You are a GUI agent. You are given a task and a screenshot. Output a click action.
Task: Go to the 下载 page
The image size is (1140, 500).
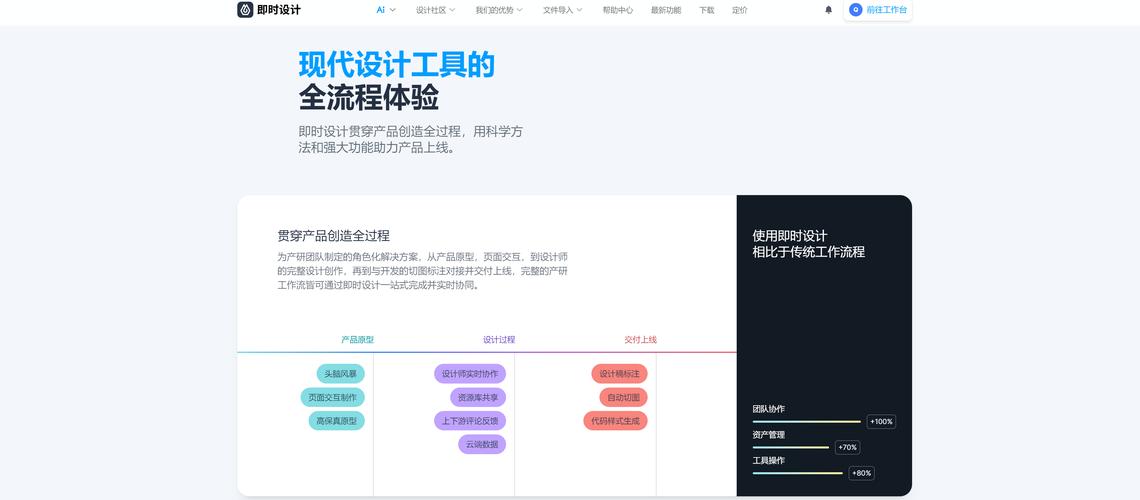pyautogui.click(x=707, y=10)
